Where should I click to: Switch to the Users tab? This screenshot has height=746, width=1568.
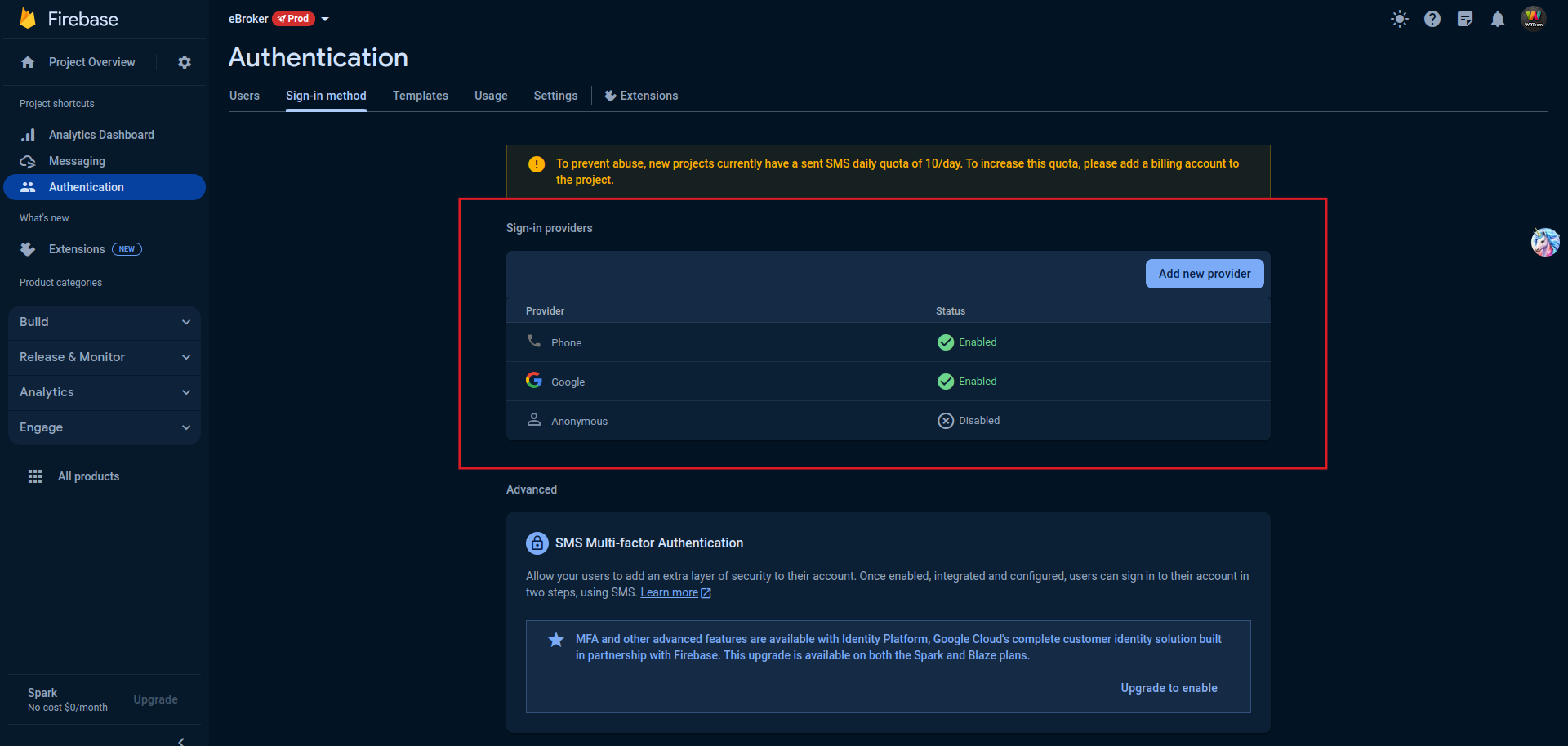244,96
